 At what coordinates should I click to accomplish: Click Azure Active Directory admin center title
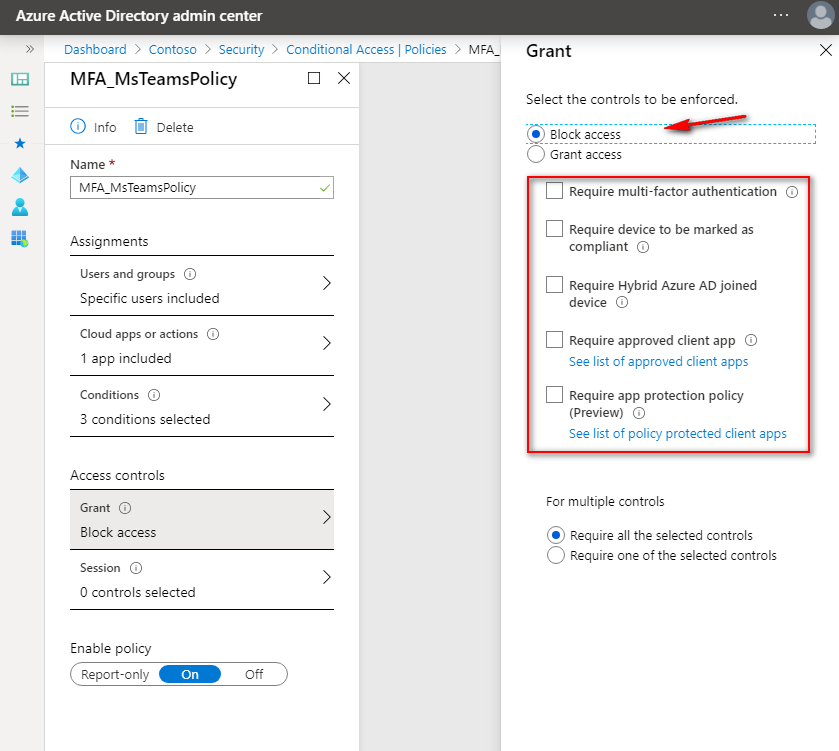(x=139, y=16)
